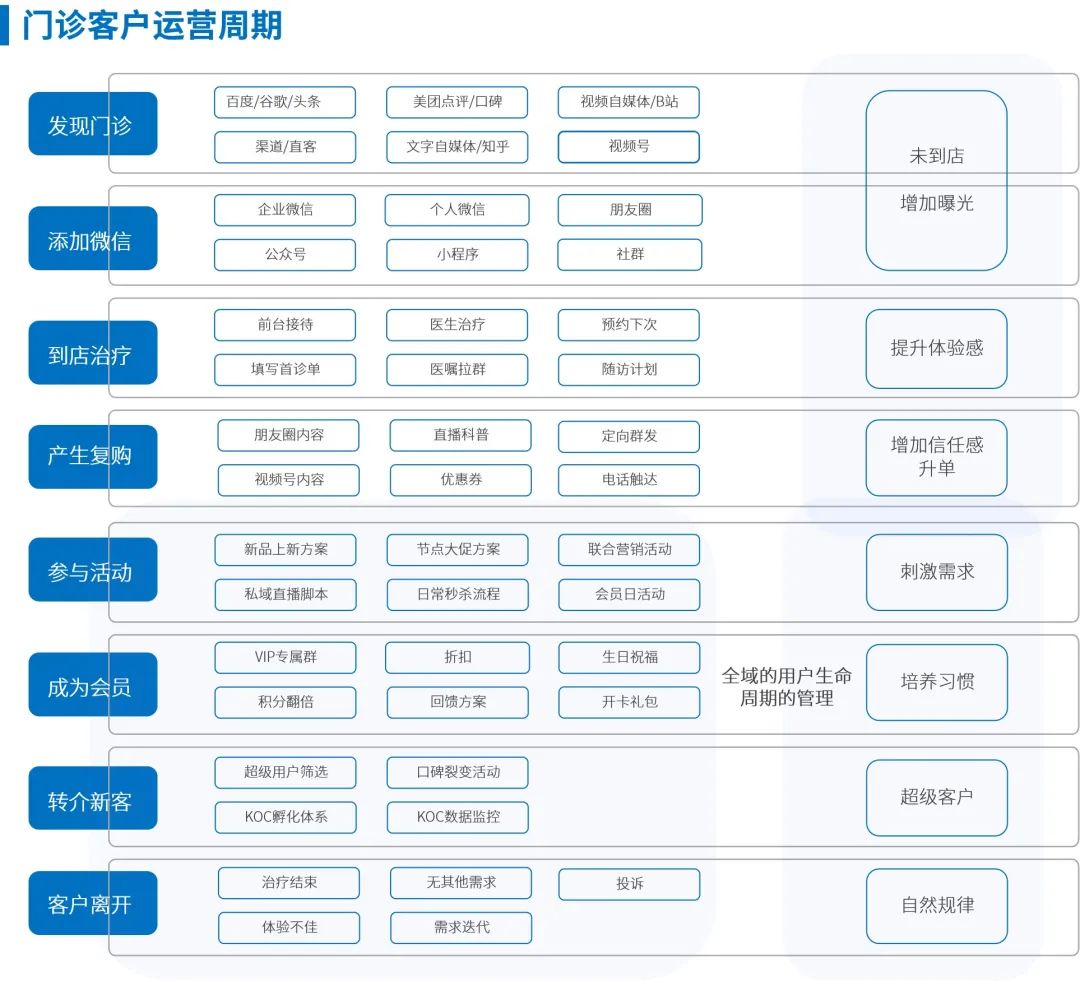Click the 到店治疗 stage block
This screenshot has height=981, width=1080.
click(x=93, y=353)
